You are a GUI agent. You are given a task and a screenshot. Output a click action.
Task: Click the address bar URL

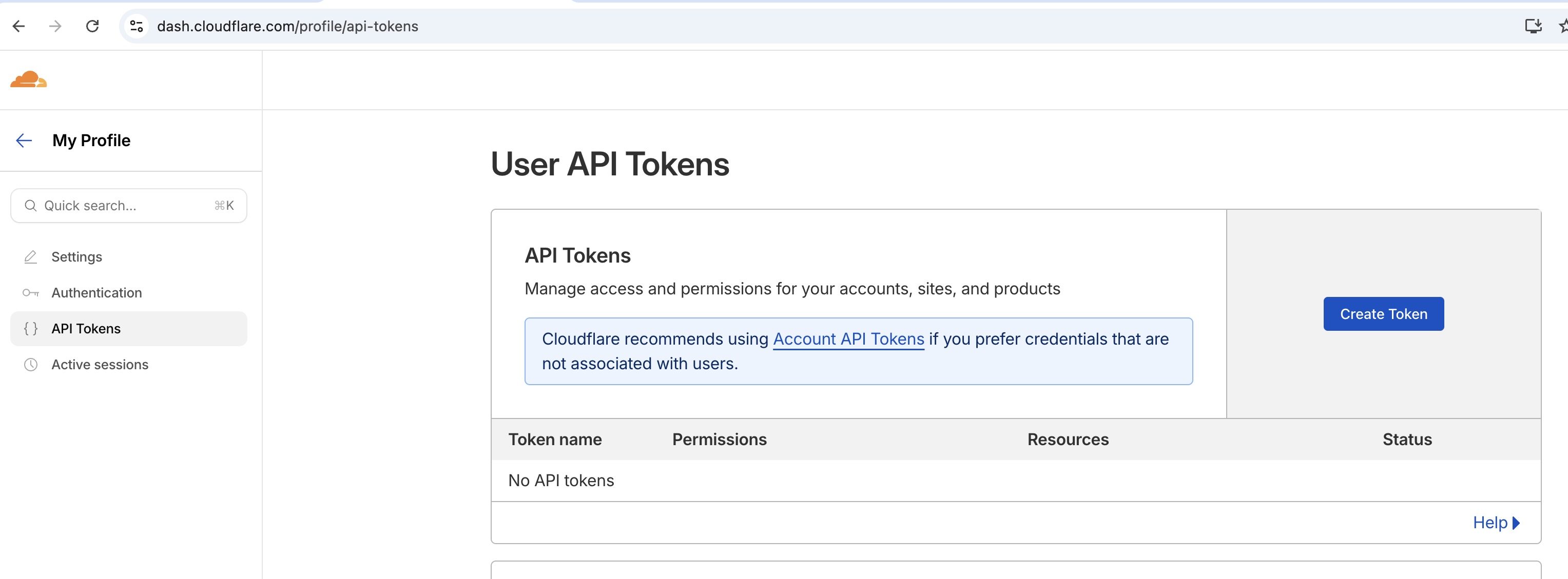tap(287, 26)
